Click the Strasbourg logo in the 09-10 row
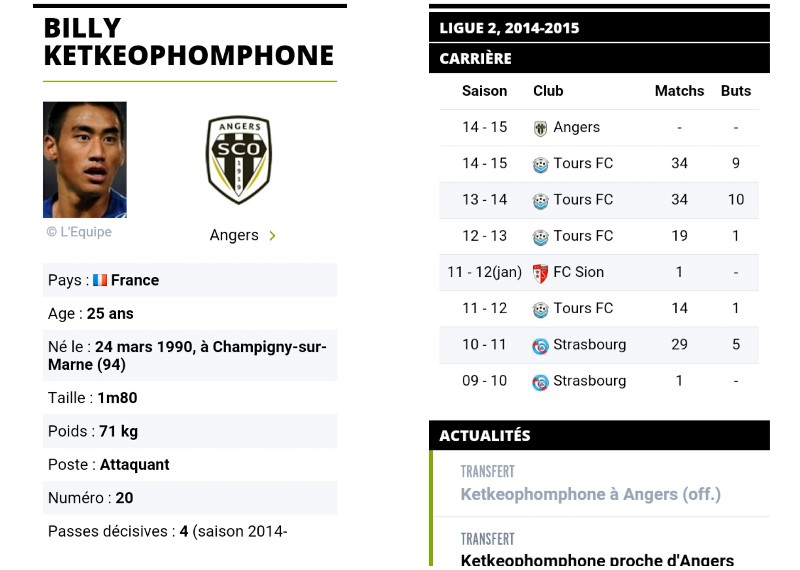Screen dimensions: 800x570 coord(540,382)
